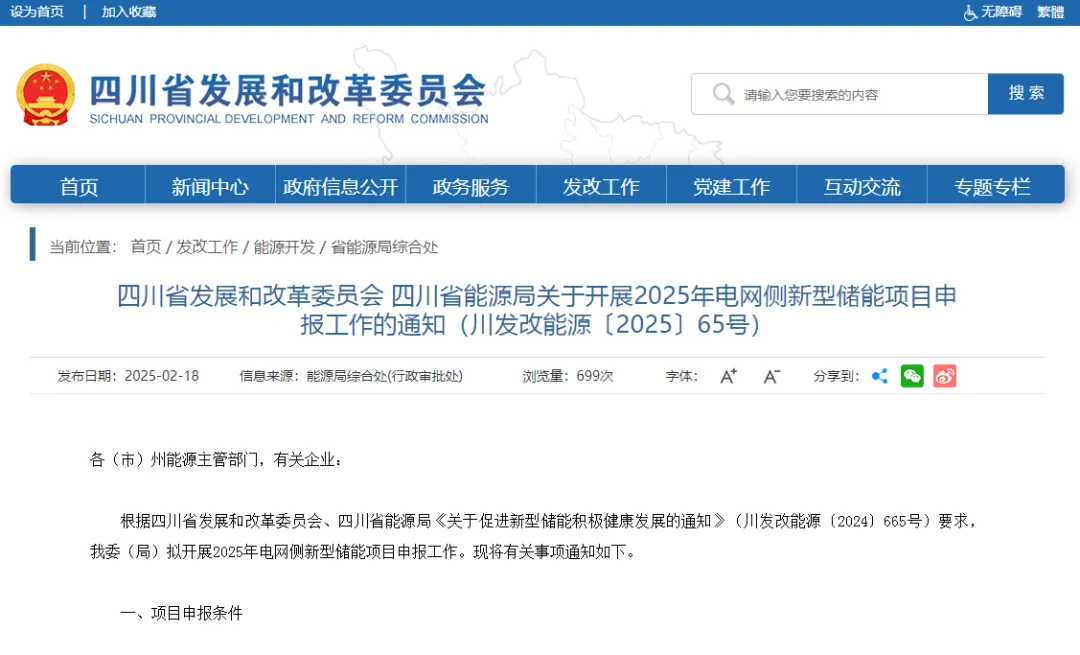
Task: Increase font size with A+ icon
Action: (728, 376)
